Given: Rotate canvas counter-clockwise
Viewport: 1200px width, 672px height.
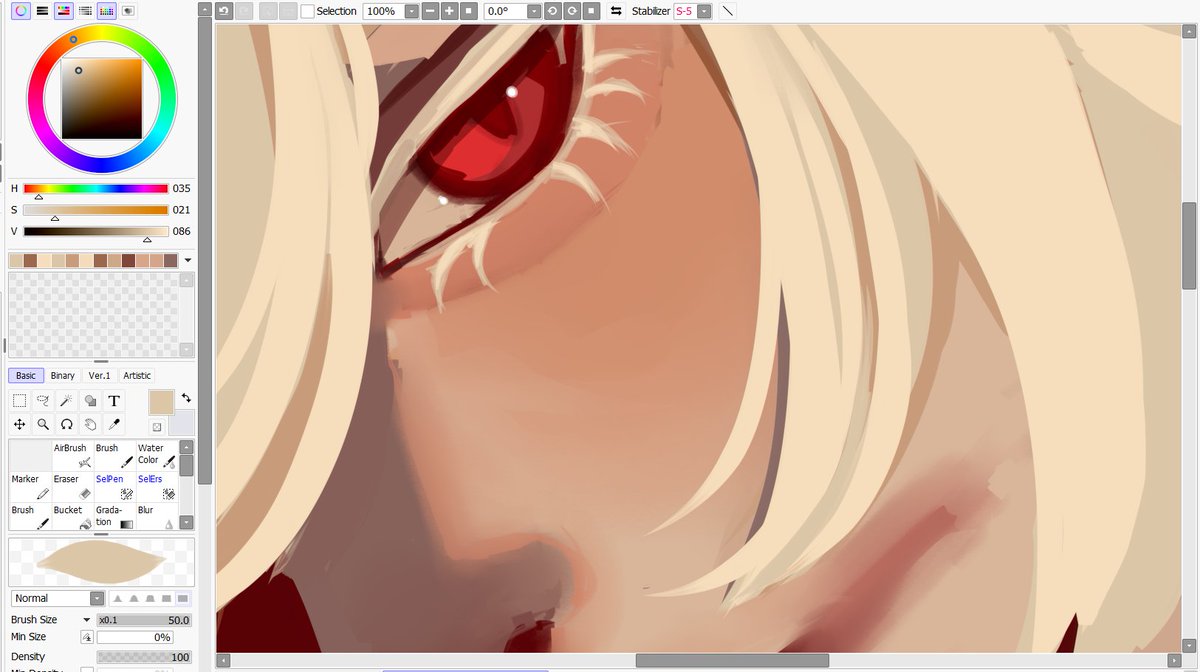Looking at the screenshot, I should click(552, 11).
